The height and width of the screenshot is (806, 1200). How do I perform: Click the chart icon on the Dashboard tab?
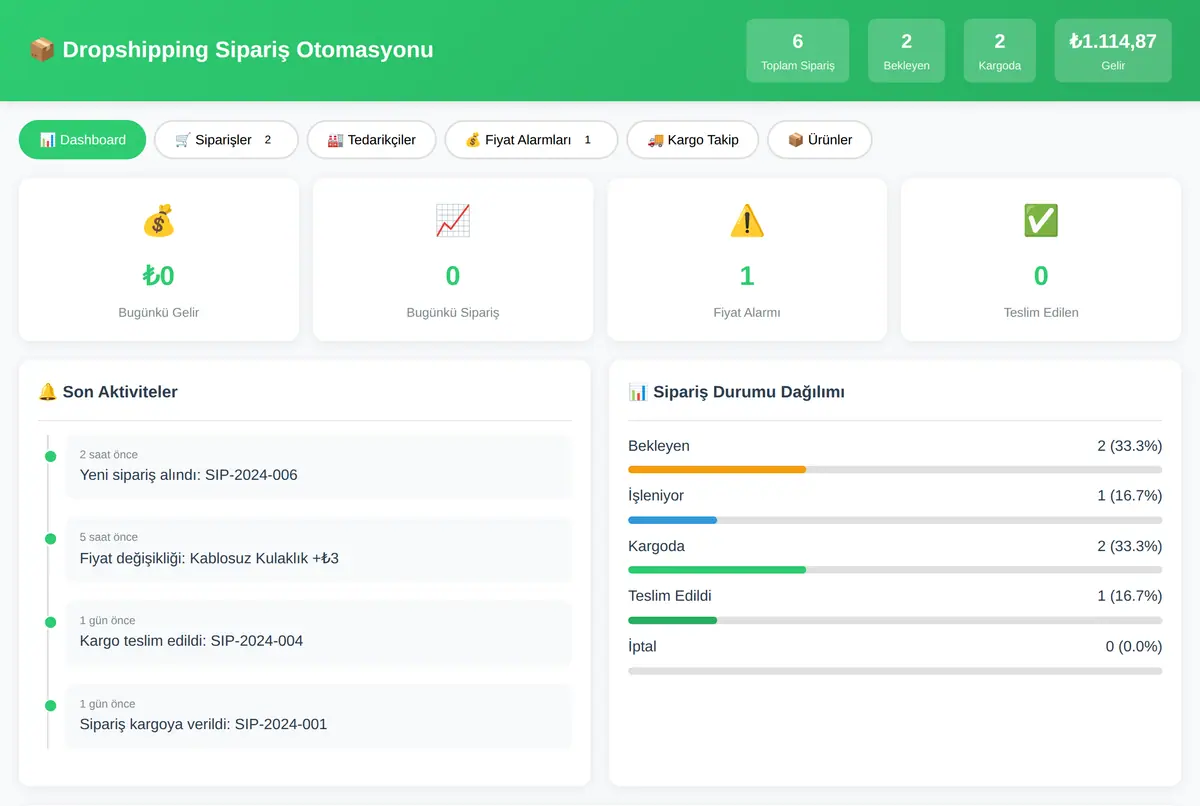(x=47, y=140)
